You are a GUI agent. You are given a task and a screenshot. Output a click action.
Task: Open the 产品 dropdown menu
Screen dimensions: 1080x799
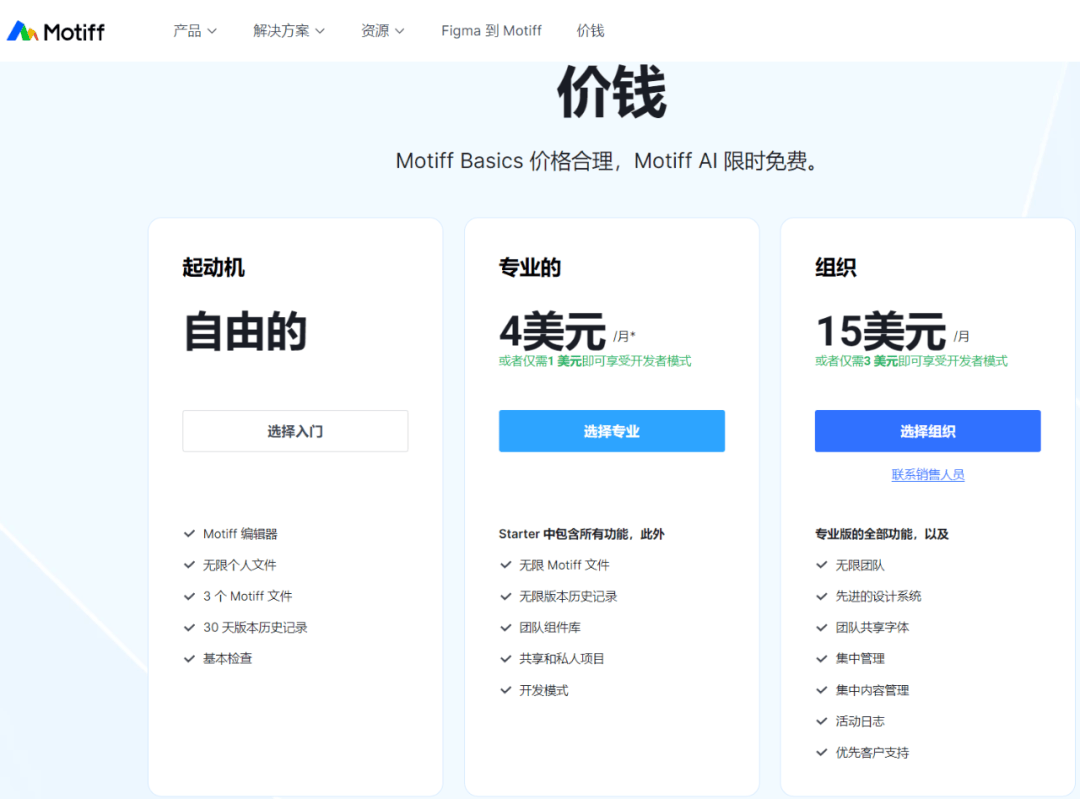[x=195, y=31]
